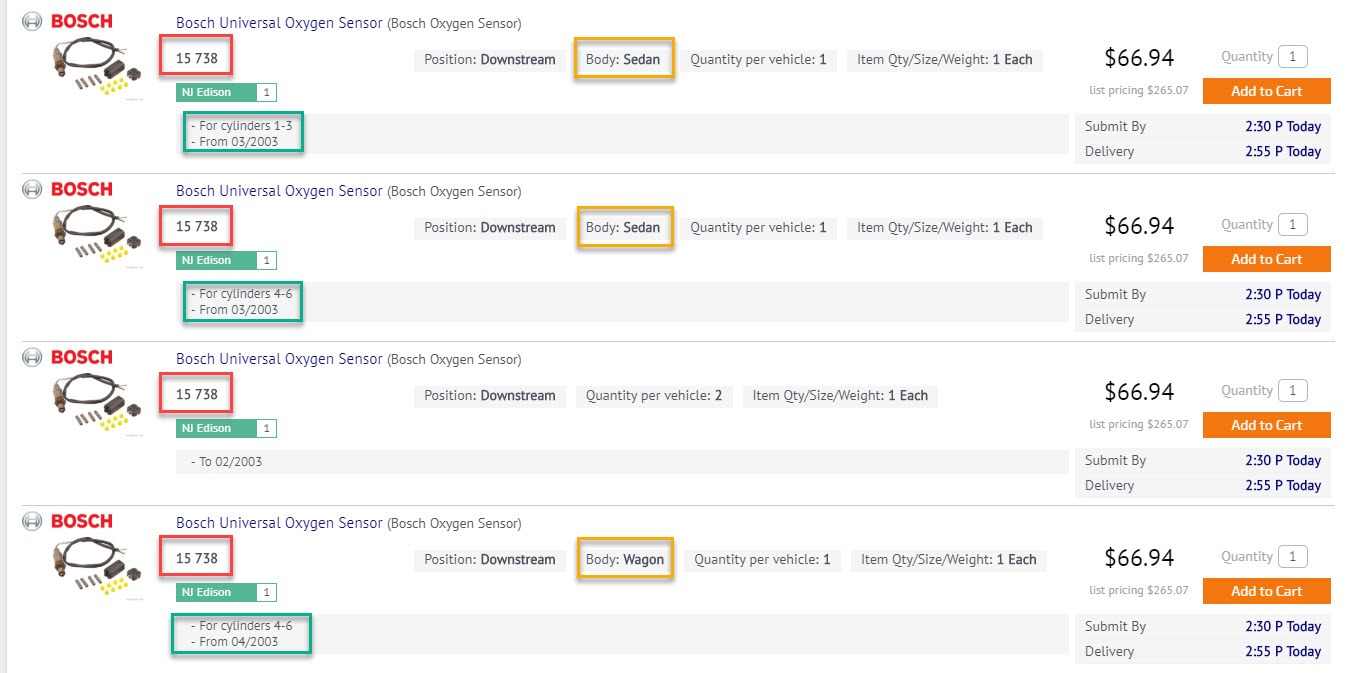Open the sensor thumbnail in the Sedan cylinders 4-6 row
Screen dimensions: 1350x673
[97, 235]
